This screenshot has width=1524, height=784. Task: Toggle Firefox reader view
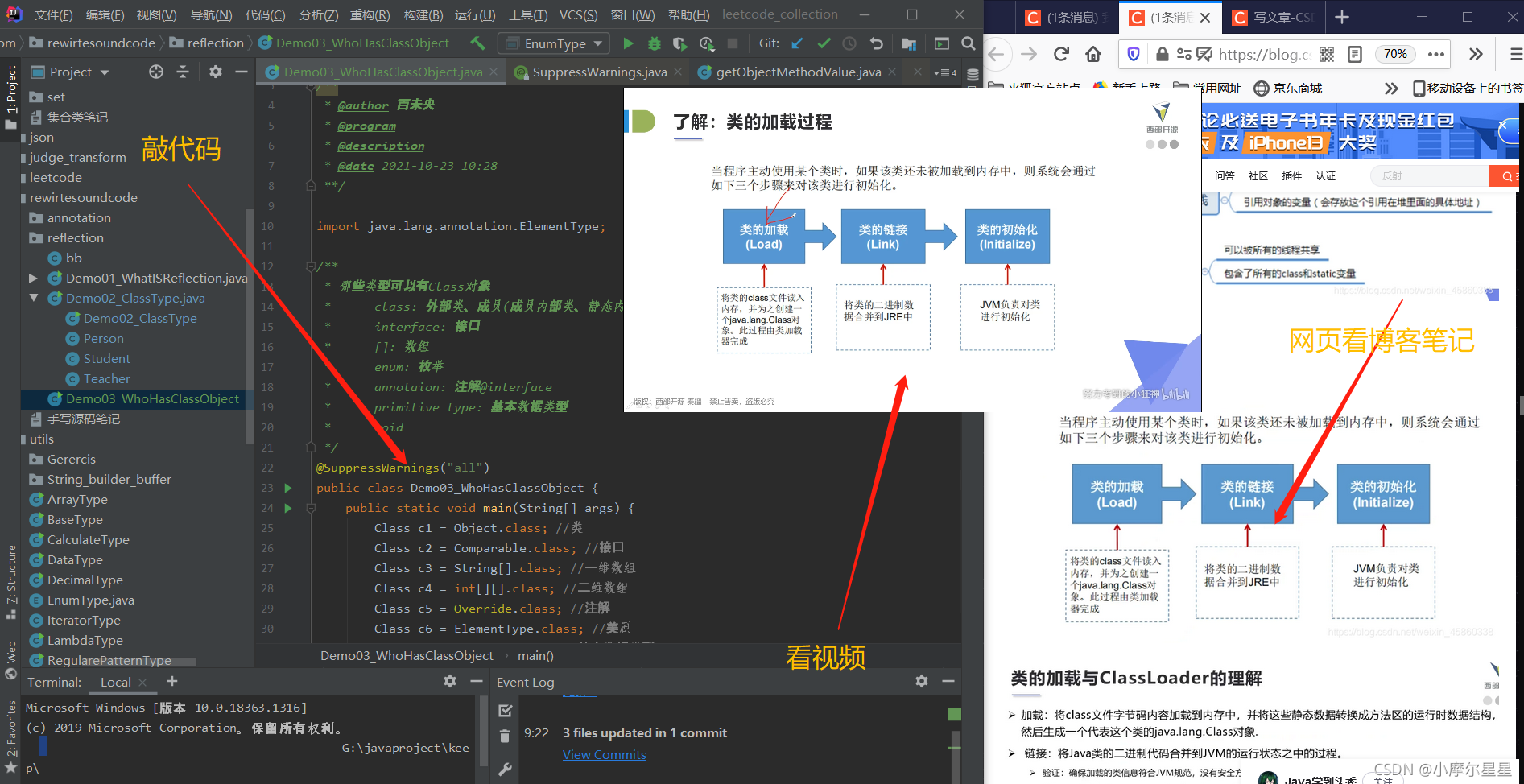pos(1355,54)
